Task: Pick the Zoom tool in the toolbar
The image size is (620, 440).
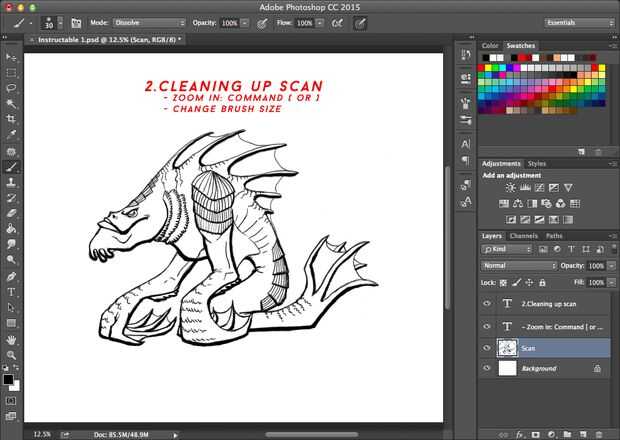Action: tap(12, 355)
